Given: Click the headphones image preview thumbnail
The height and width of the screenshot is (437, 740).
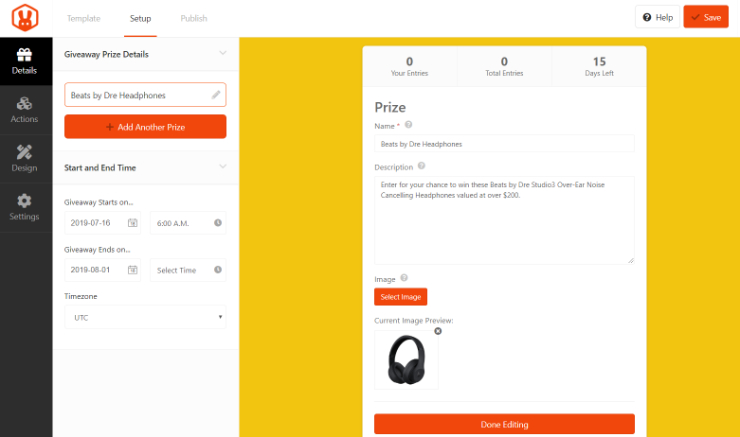Looking at the screenshot, I should point(406,360).
